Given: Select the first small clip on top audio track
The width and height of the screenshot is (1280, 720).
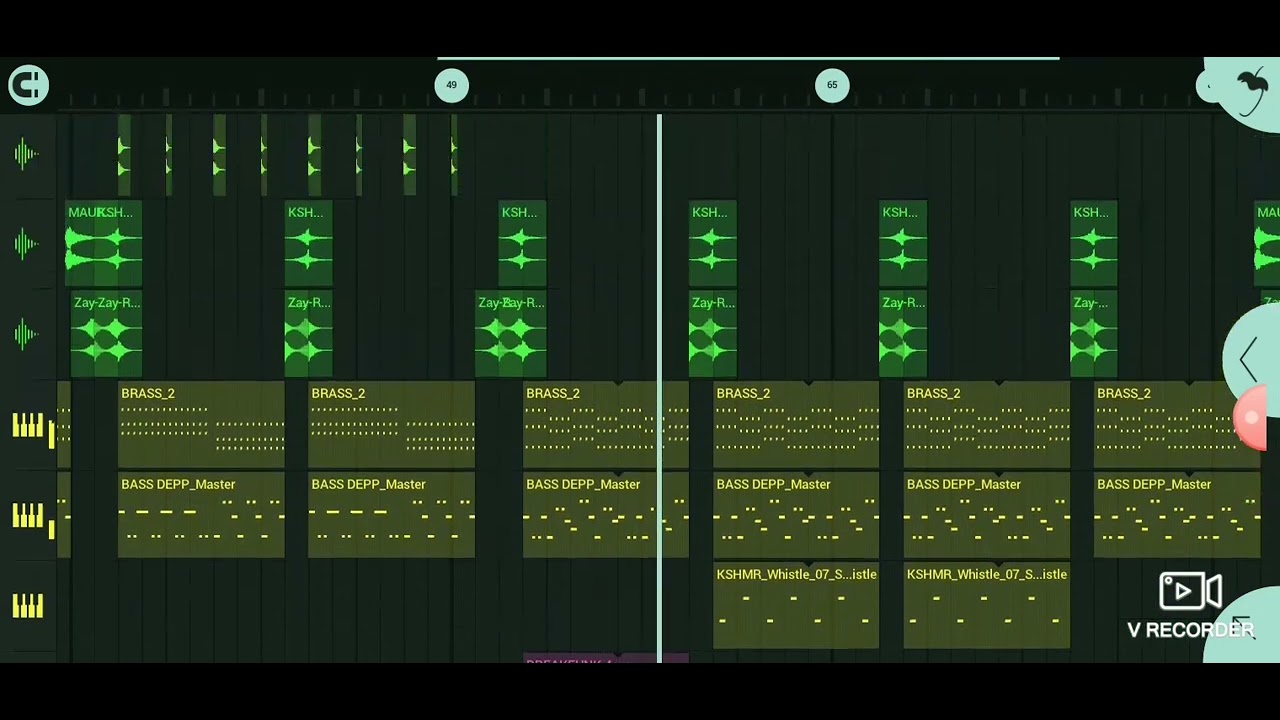Looking at the screenshot, I should pos(124,154).
